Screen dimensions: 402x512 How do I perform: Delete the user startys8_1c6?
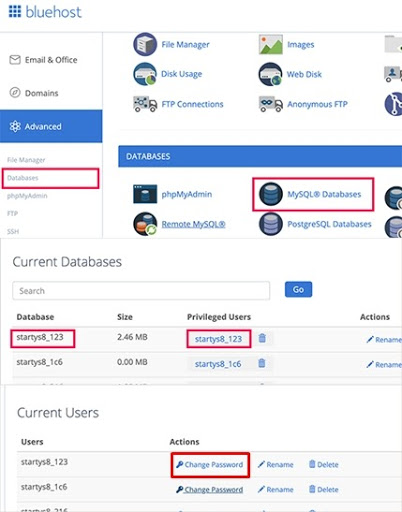324,489
